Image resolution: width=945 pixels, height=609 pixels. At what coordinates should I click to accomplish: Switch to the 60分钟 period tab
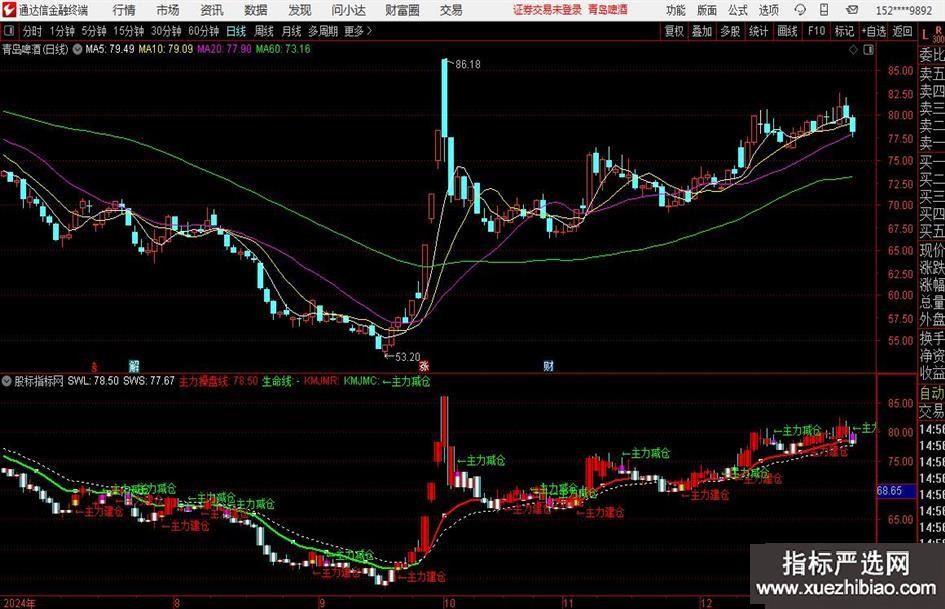pyautogui.click(x=204, y=31)
